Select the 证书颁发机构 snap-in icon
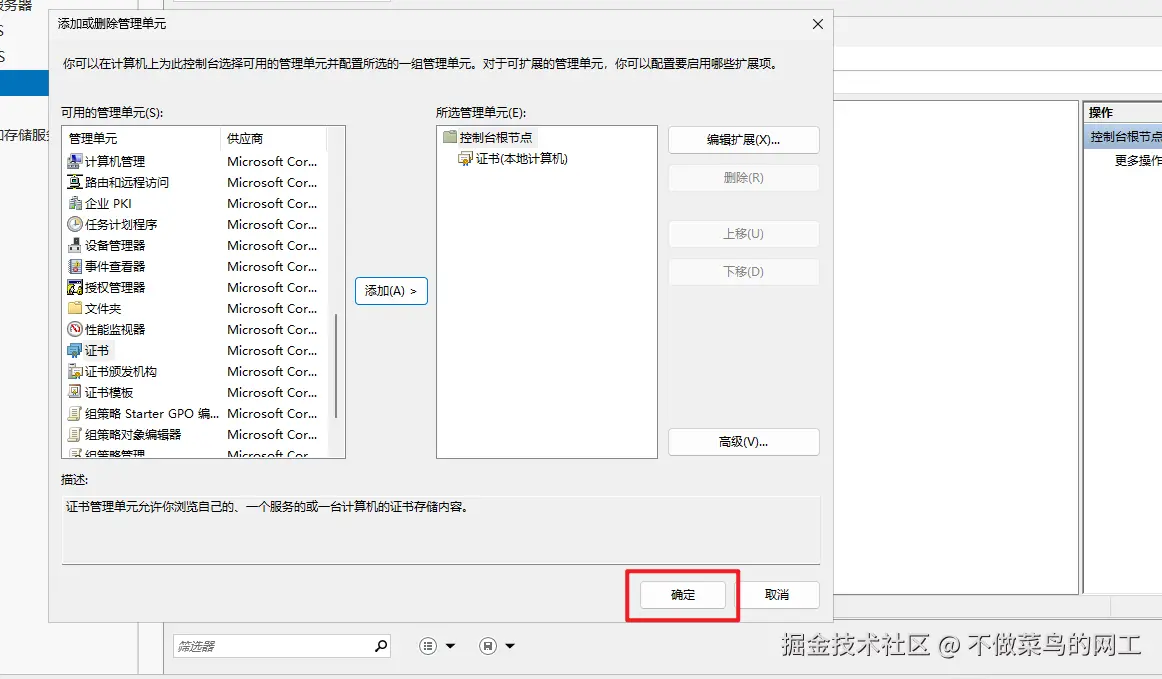This screenshot has height=679, width=1162. (x=75, y=371)
